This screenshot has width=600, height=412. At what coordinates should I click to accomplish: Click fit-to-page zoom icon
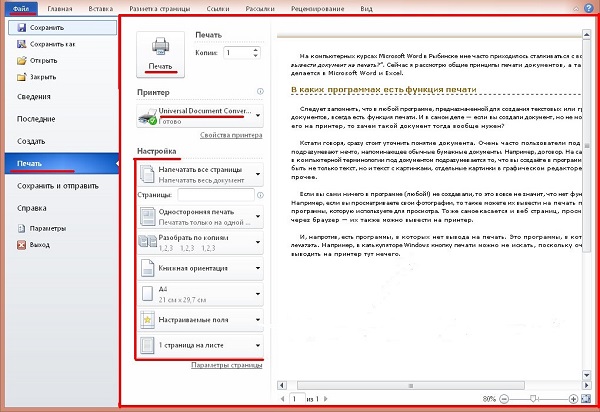pos(584,398)
